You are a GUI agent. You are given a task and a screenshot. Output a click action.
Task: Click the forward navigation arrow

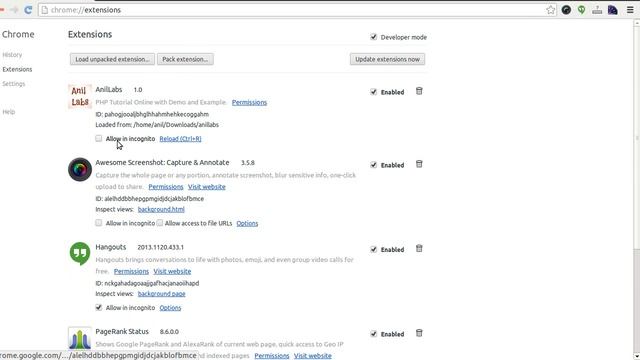click(14, 10)
